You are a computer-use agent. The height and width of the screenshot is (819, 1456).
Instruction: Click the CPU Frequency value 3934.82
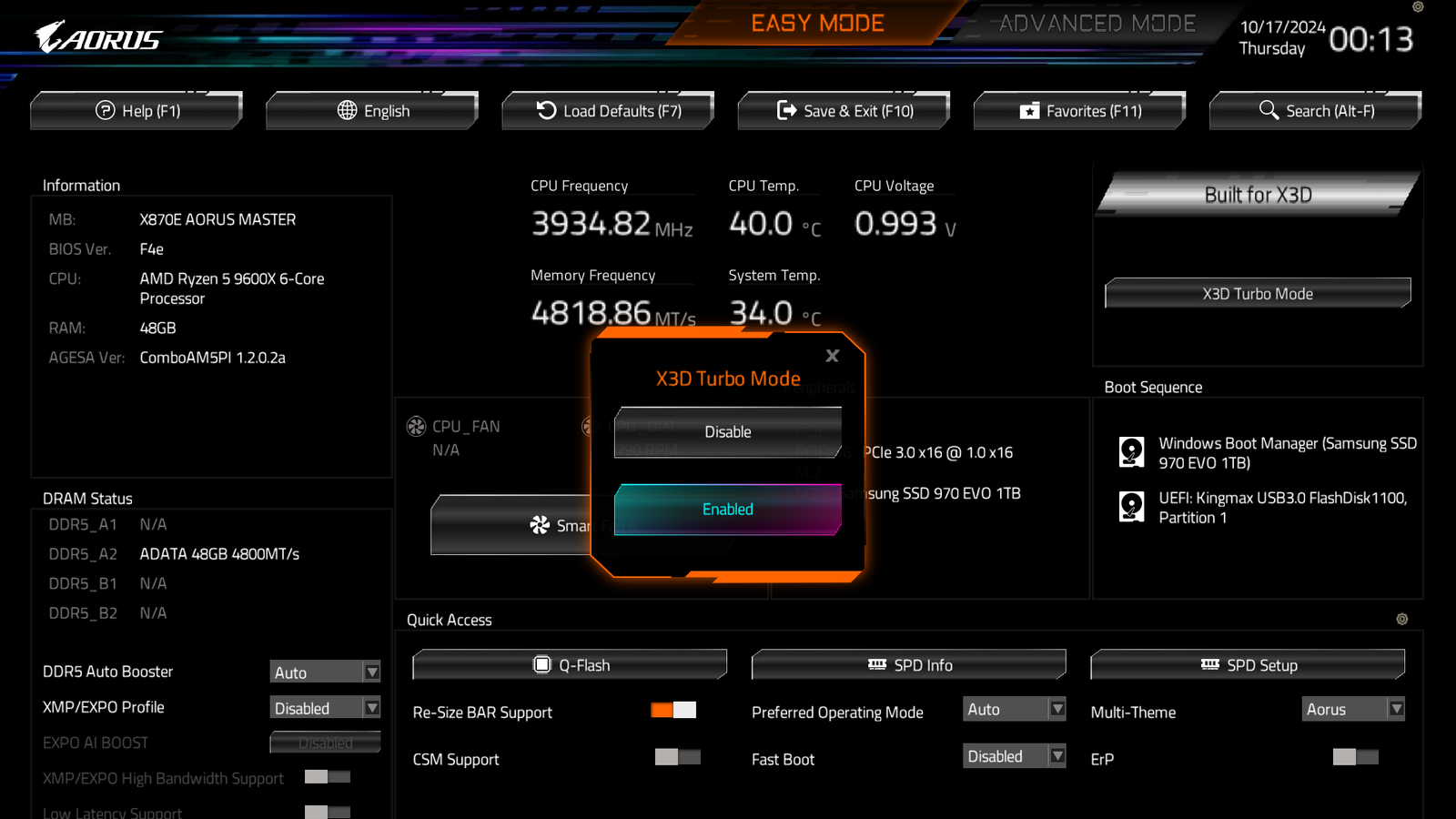(x=591, y=223)
